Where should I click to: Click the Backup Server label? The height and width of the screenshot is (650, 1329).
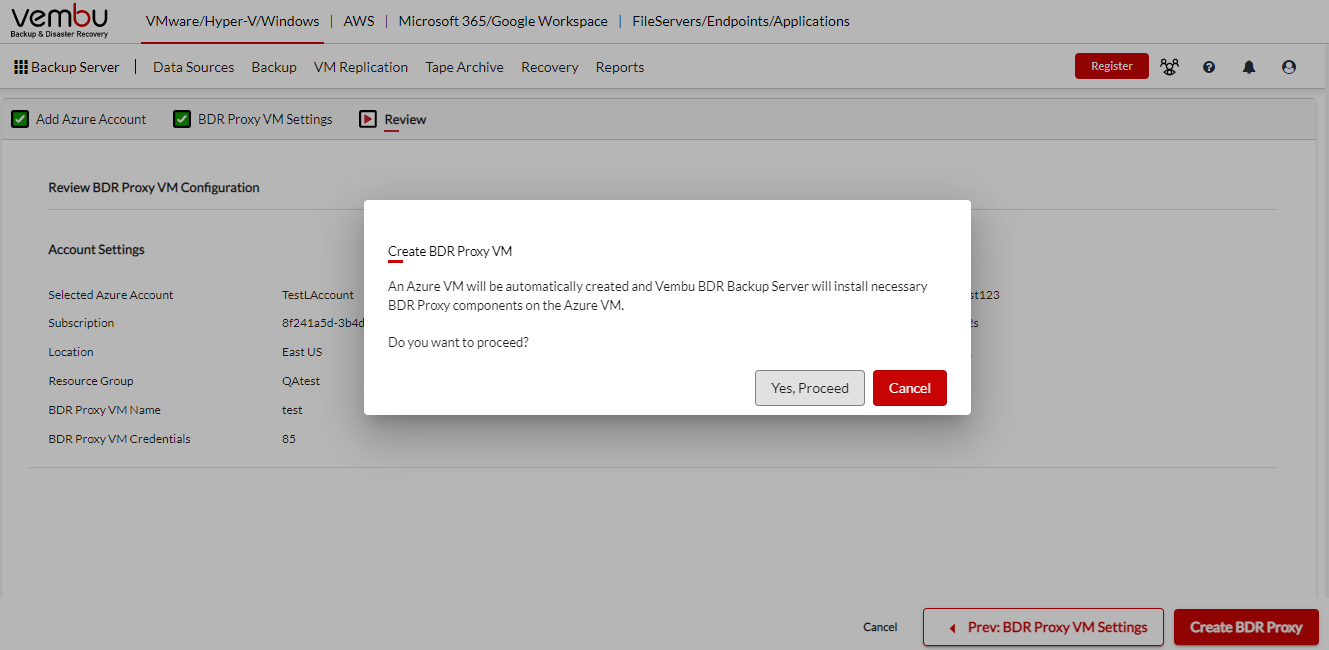[x=75, y=67]
